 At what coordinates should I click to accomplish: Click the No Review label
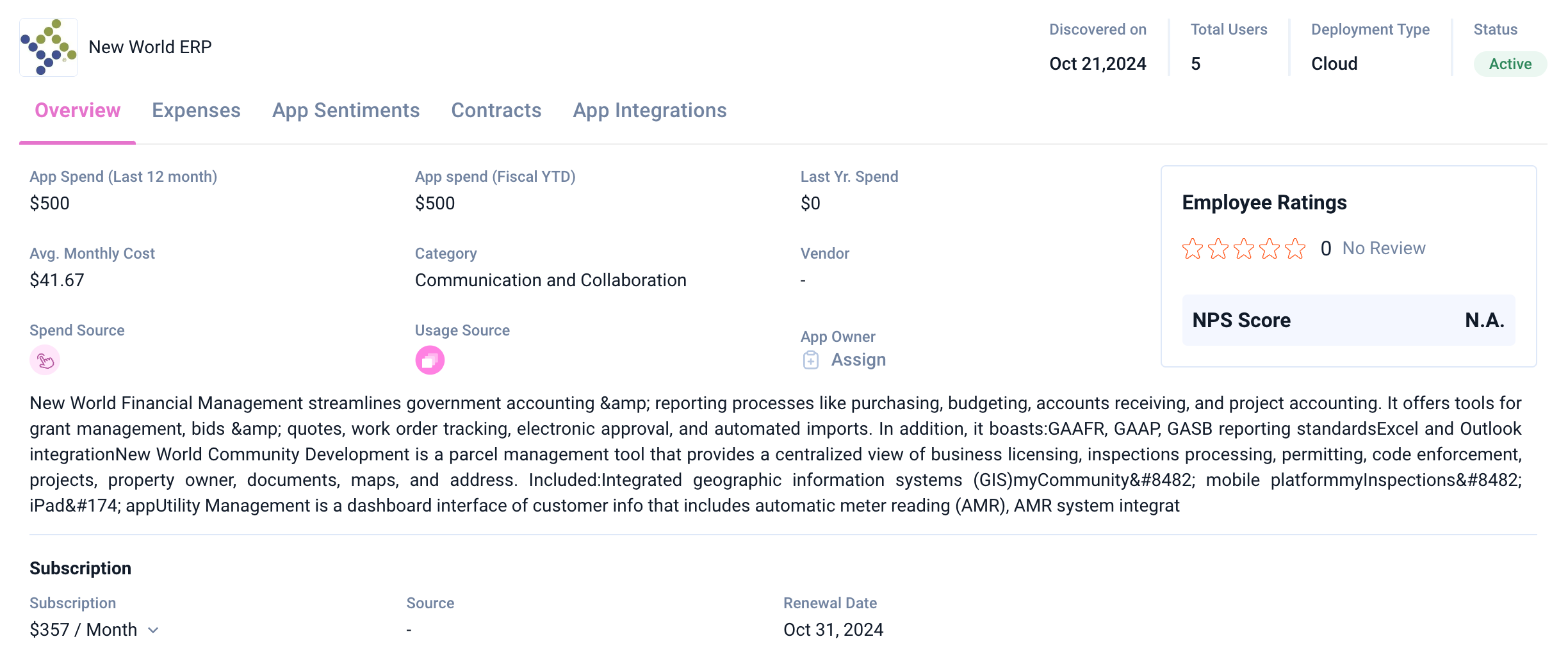pos(1384,248)
